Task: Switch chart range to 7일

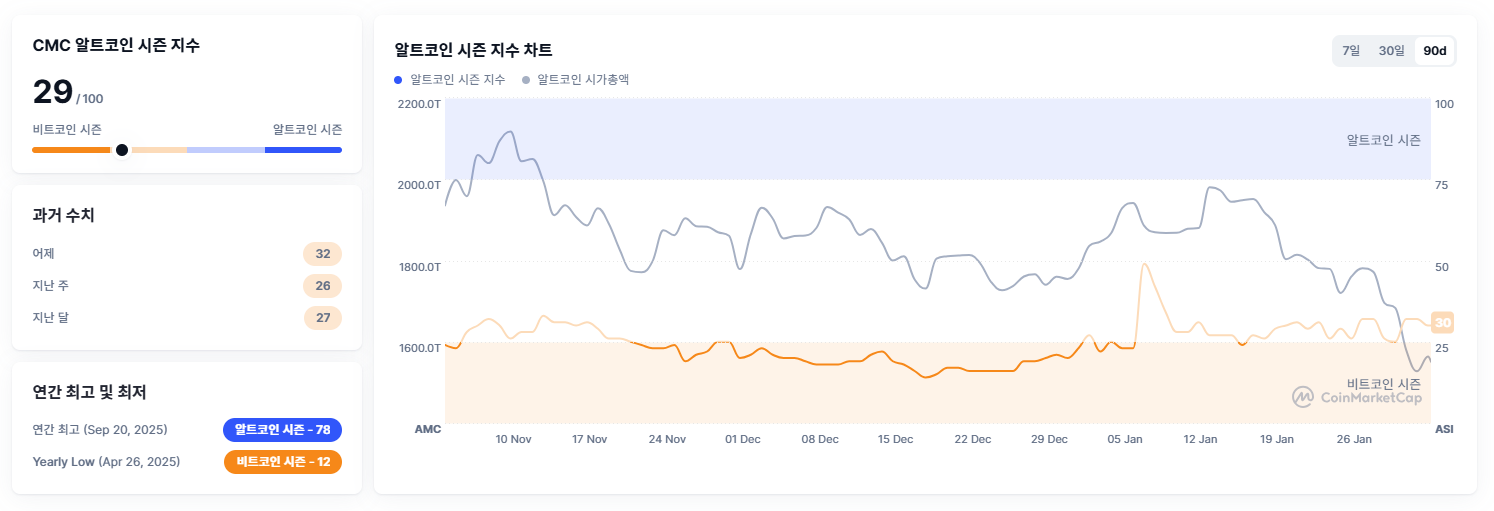Action: [x=1351, y=51]
